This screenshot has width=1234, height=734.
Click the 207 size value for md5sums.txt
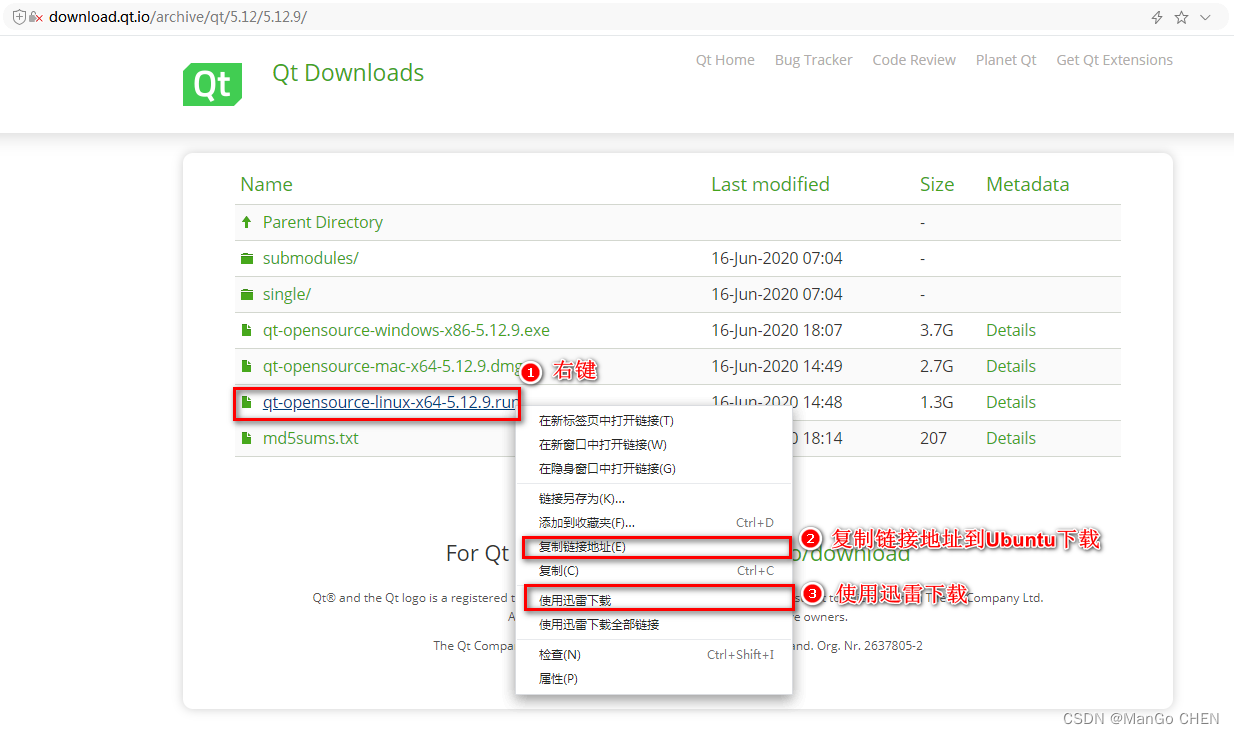click(934, 438)
